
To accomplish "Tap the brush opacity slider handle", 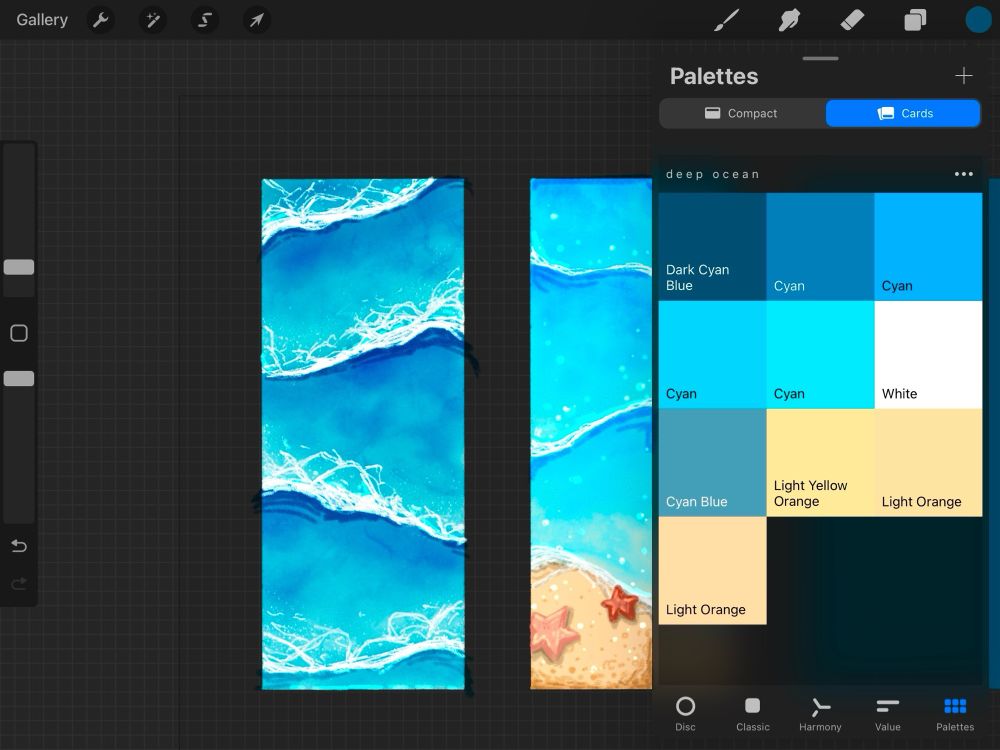I will pyautogui.click(x=19, y=379).
